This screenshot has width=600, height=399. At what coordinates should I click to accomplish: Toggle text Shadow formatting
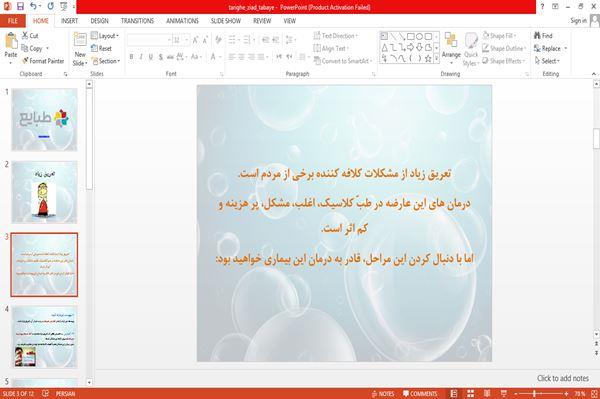pos(161,57)
